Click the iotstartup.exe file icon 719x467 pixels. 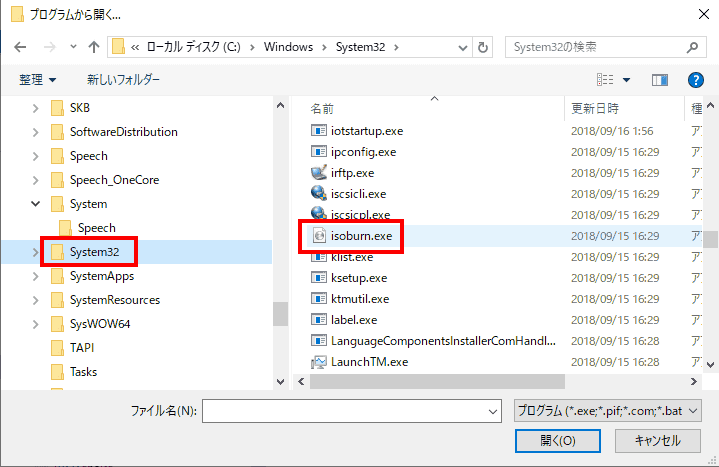tap(319, 131)
